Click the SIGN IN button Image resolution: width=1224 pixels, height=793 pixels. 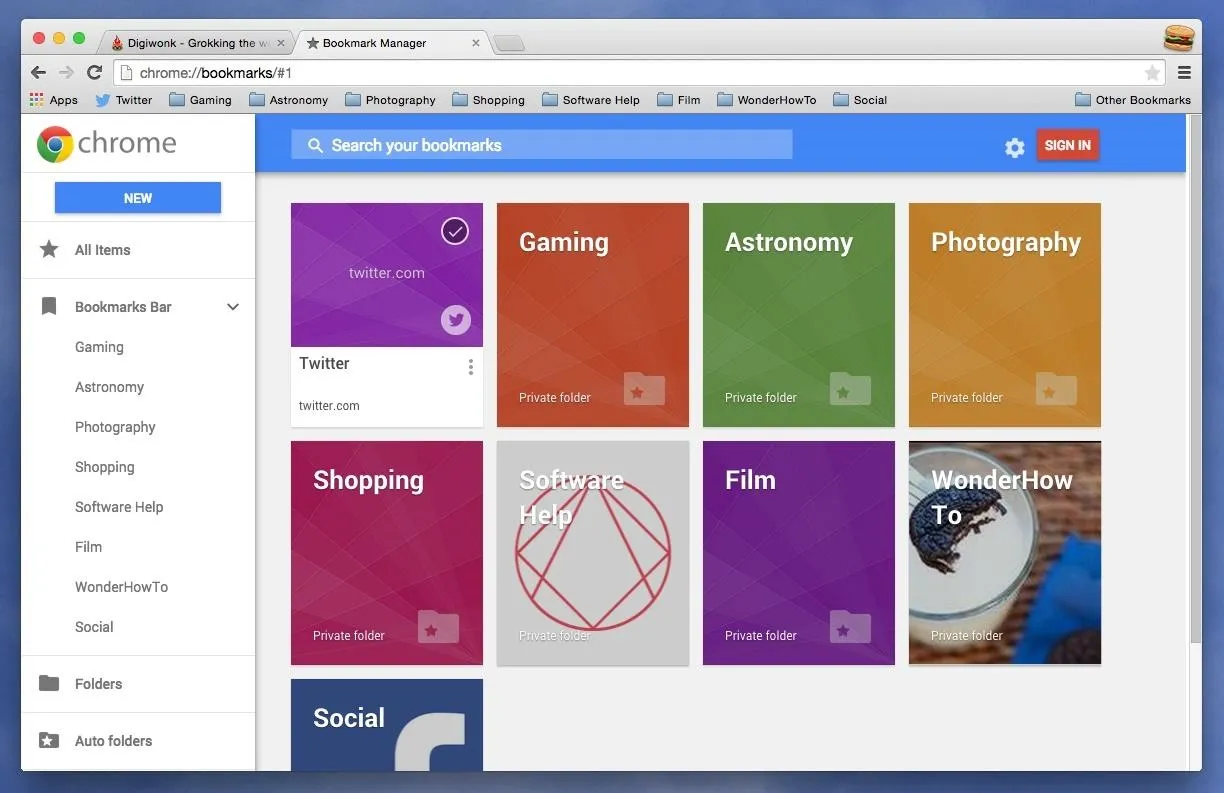pos(1068,145)
